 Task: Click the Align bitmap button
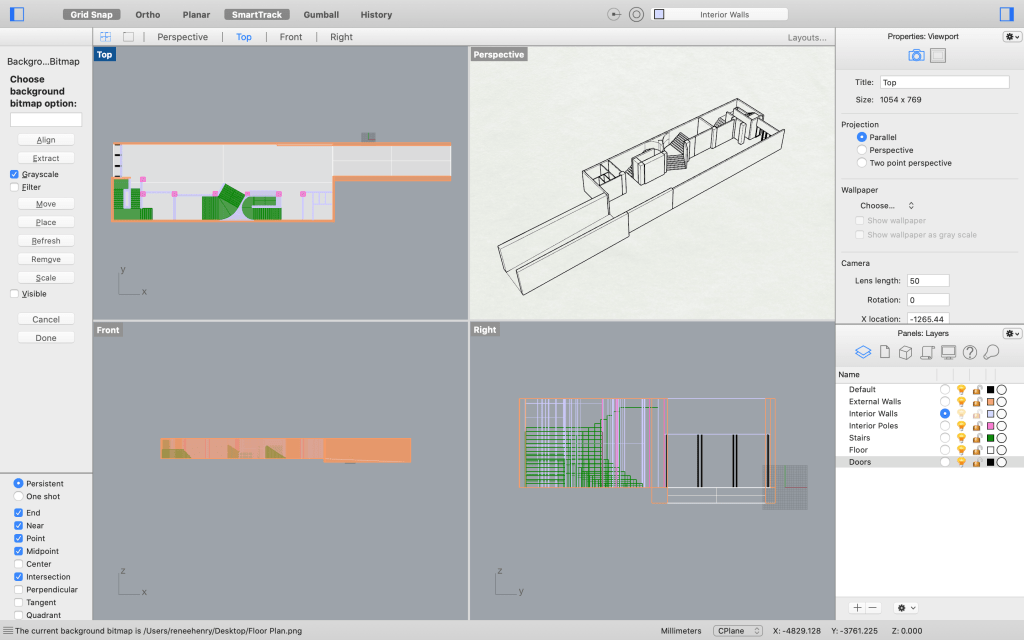(46, 140)
